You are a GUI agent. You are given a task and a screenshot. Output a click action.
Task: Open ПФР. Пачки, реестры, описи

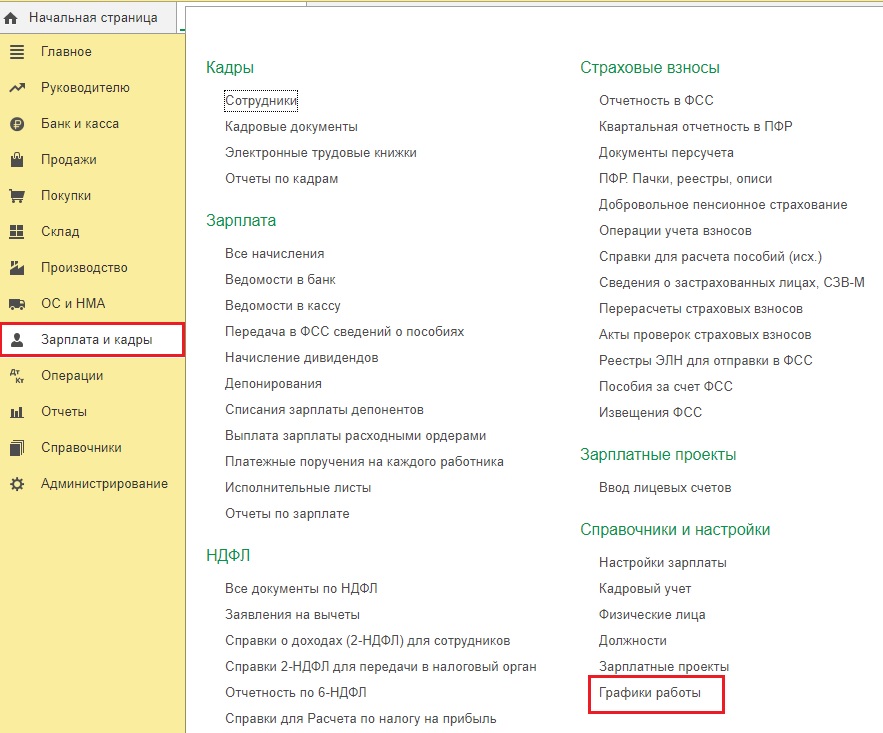[685, 179]
